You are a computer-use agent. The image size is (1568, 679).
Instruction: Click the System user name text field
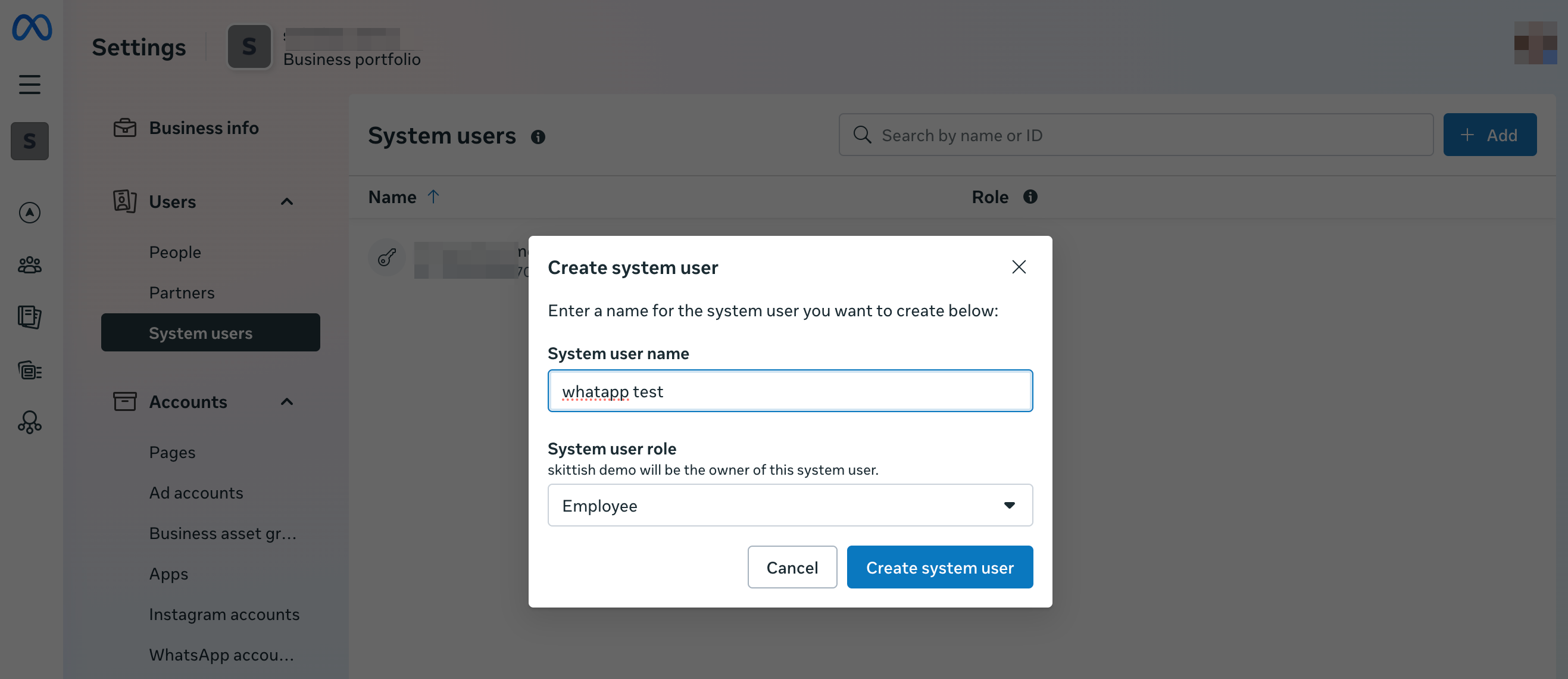tap(789, 391)
